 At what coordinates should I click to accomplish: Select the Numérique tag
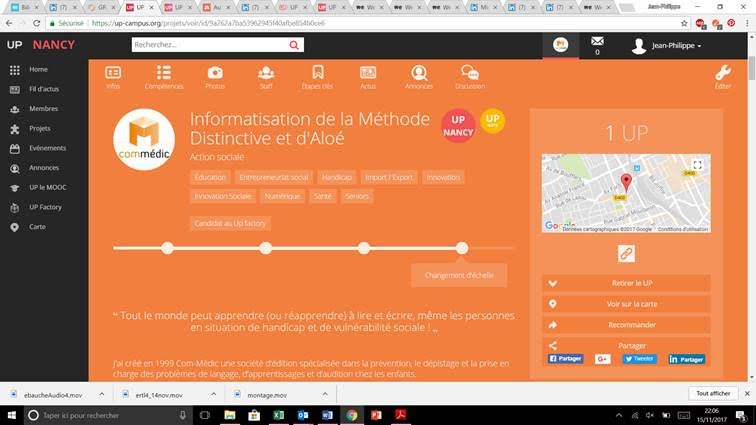[282, 196]
